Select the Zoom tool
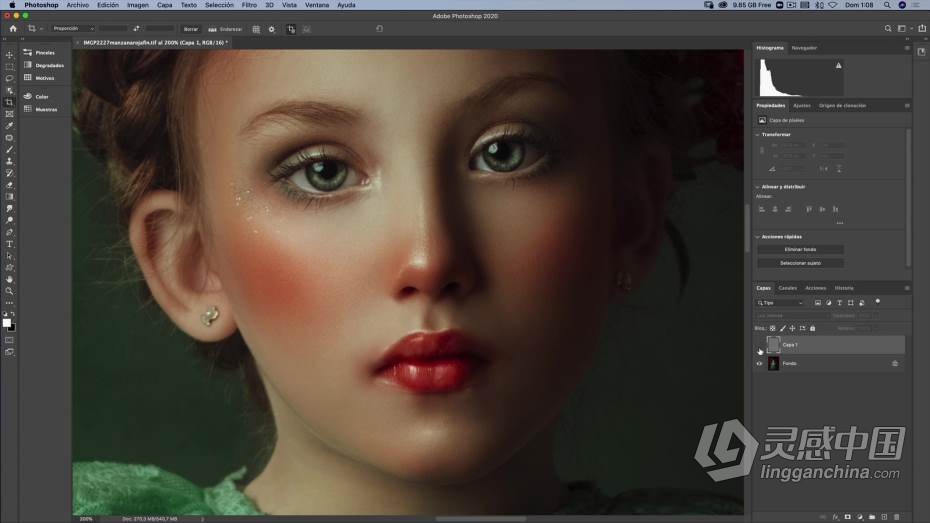Screen dimensions: 930x523 click(9, 291)
